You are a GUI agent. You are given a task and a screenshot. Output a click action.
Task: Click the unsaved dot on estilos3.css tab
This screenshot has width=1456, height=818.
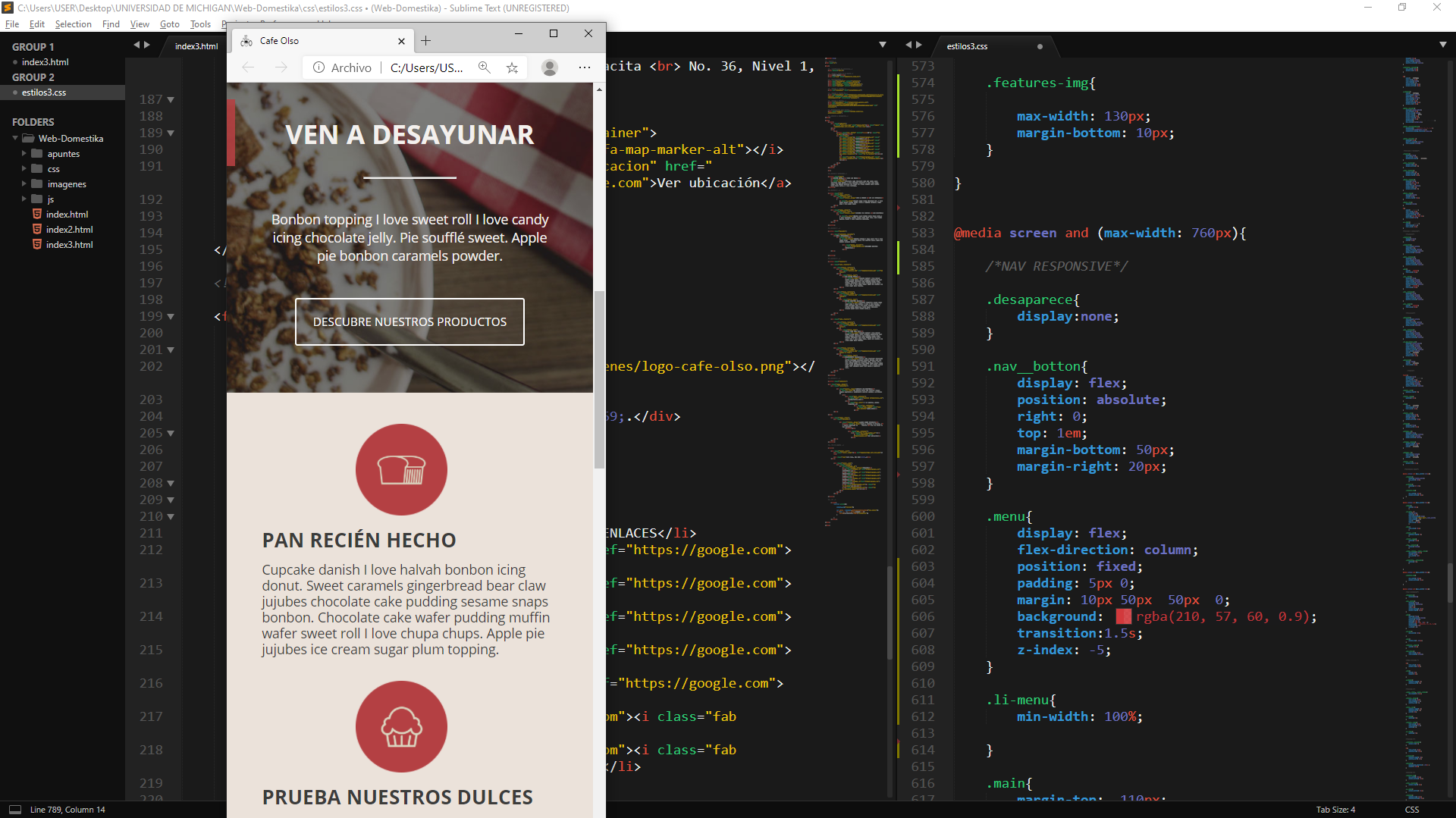1040,46
